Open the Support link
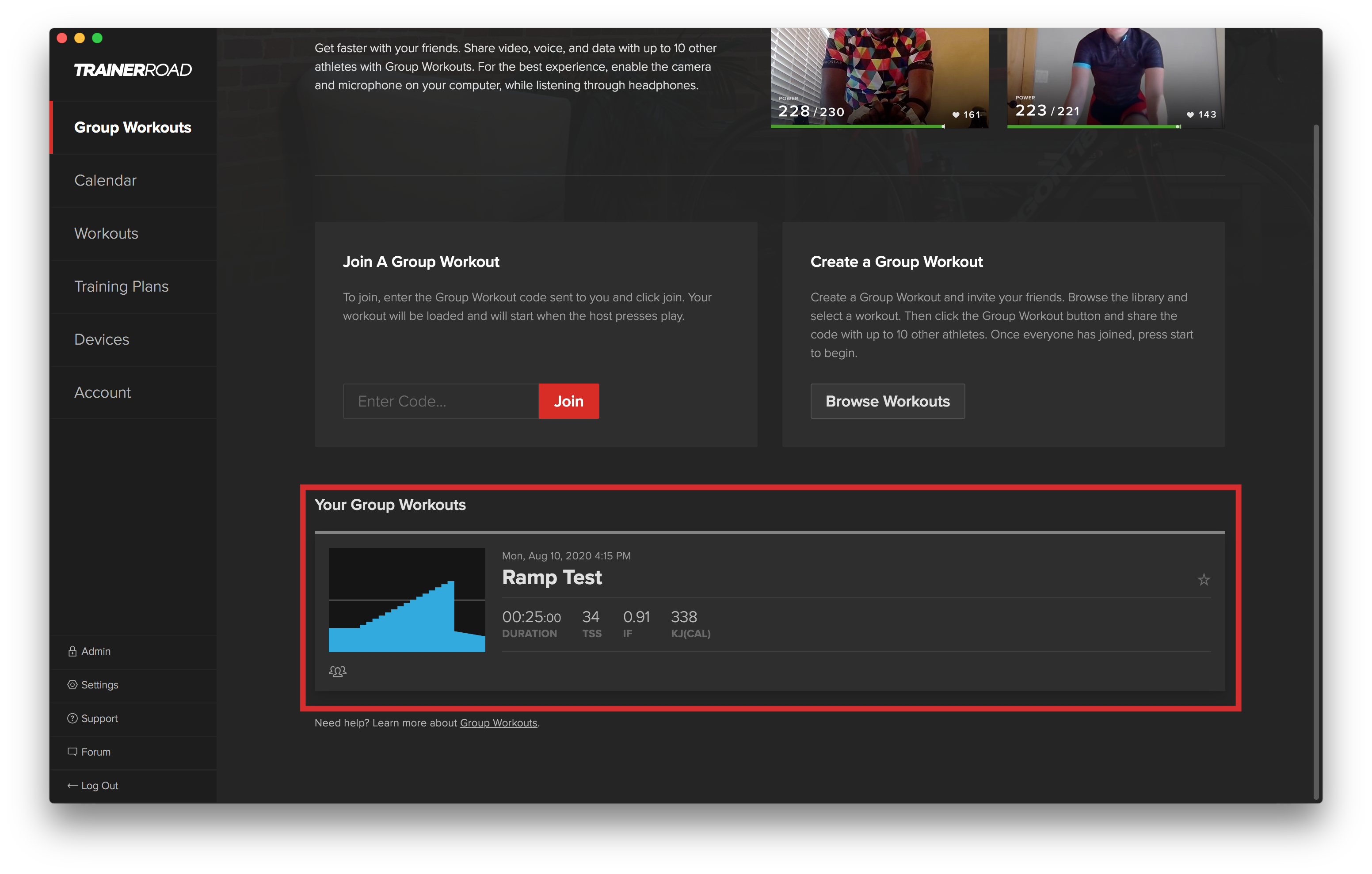 tap(100, 718)
